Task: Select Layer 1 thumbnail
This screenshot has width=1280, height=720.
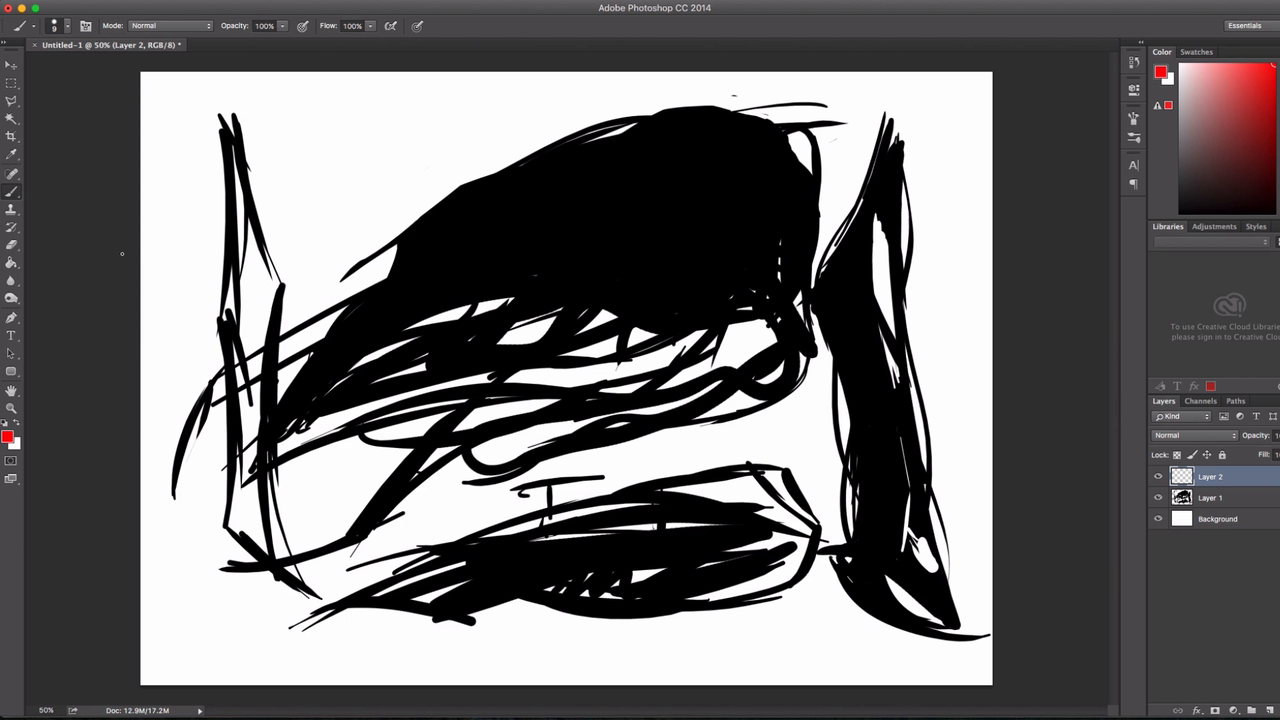Action: [x=1182, y=498]
